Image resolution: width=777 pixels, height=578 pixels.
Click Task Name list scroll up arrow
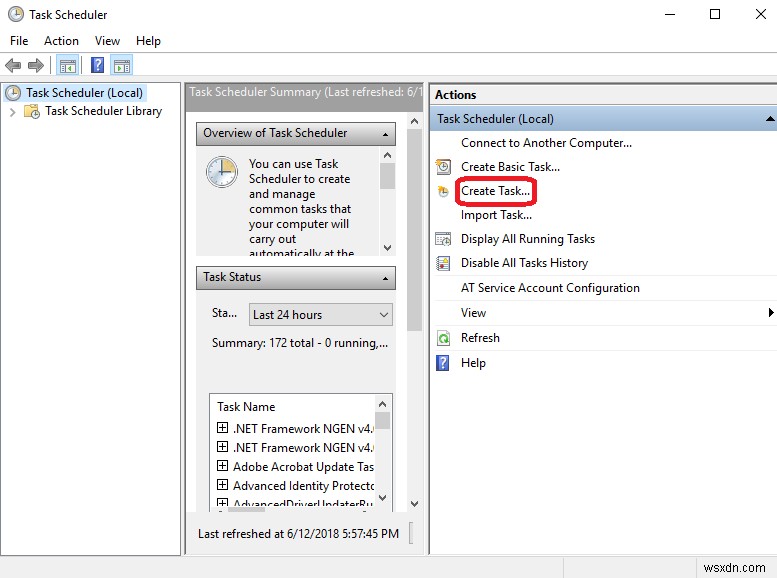click(382, 404)
